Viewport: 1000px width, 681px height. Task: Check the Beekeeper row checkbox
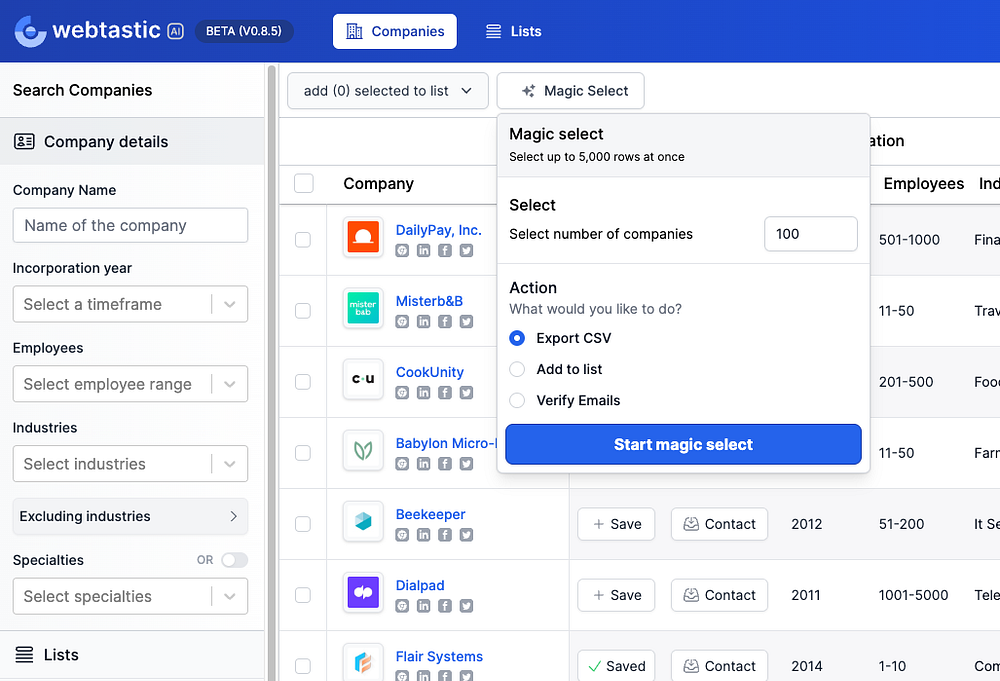303,524
